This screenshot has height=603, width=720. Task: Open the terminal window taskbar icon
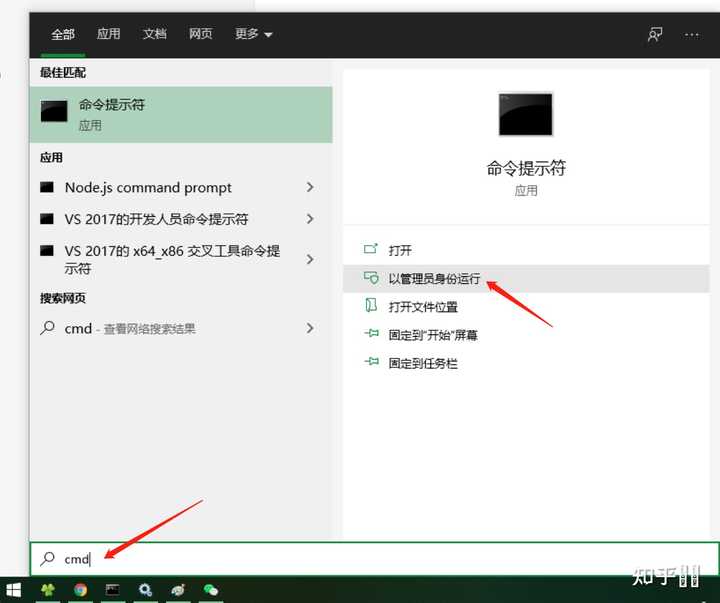tap(112, 590)
